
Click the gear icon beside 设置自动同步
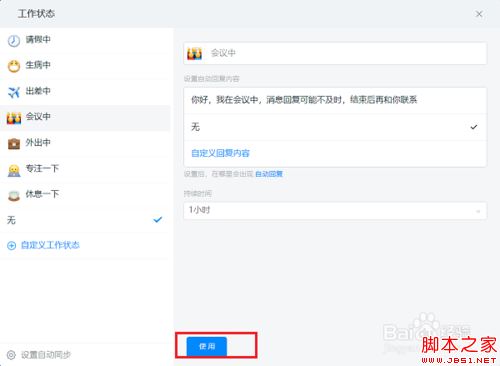[11, 355]
